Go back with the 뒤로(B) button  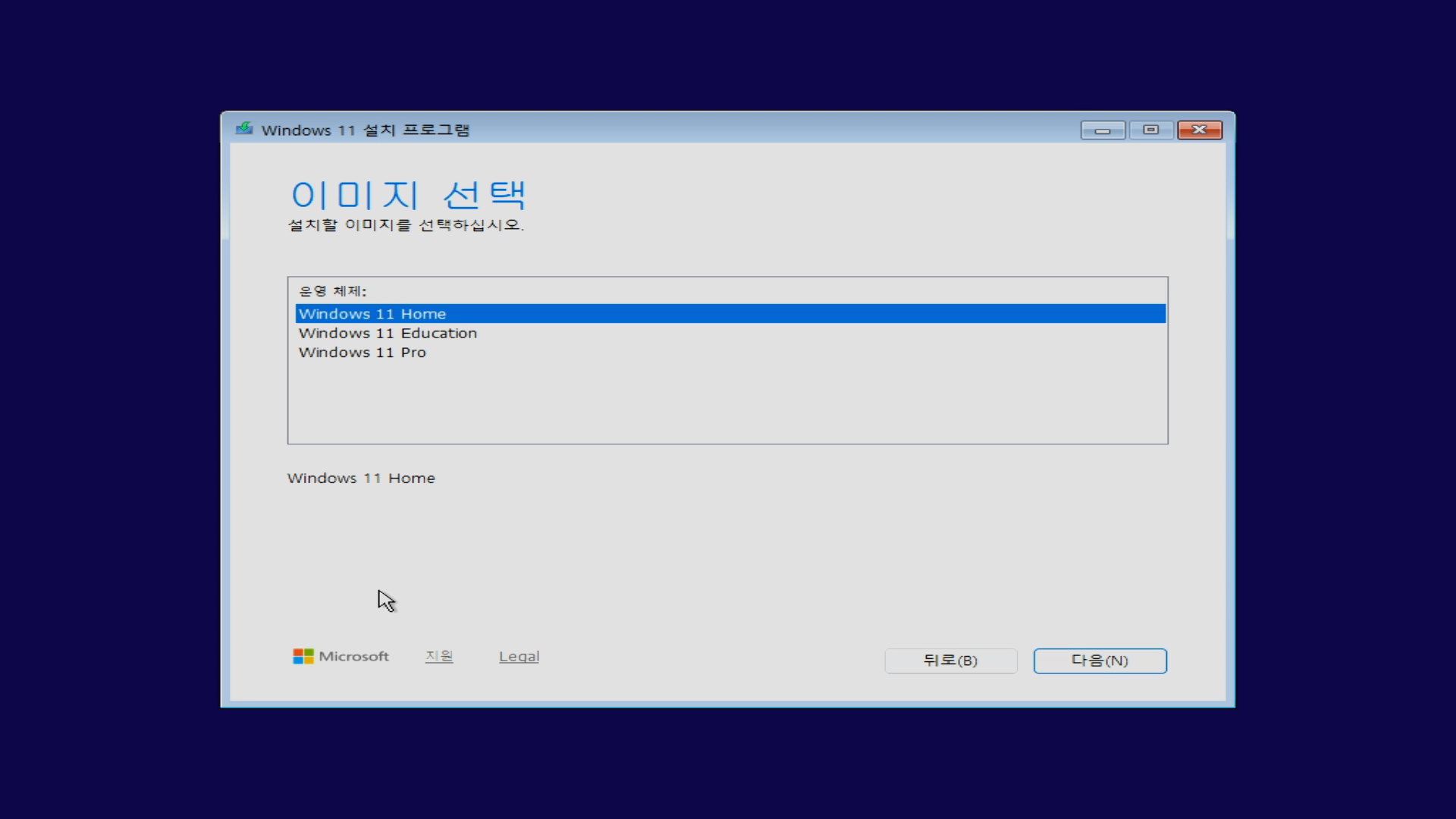(x=950, y=661)
